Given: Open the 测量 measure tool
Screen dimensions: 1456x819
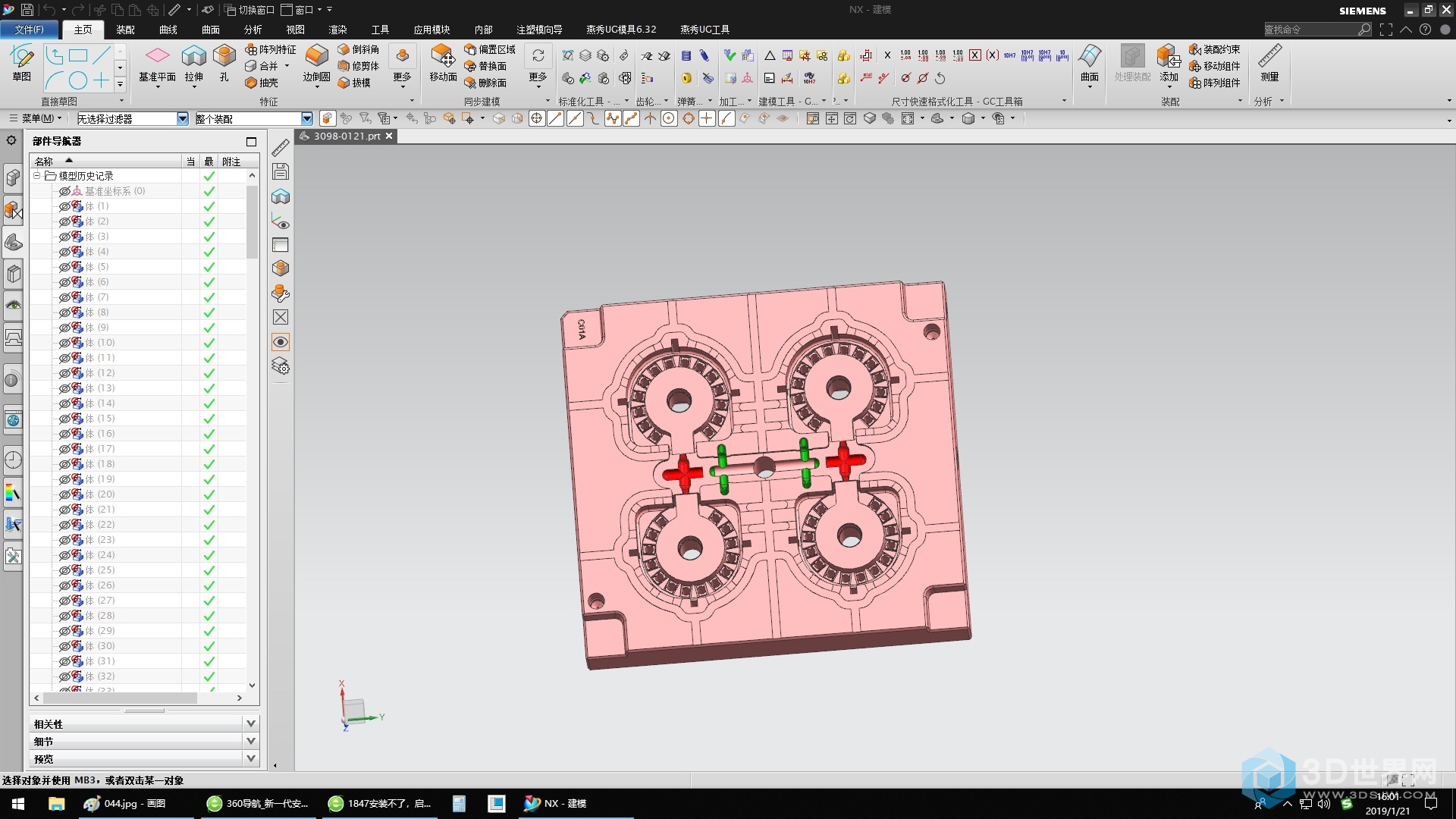Looking at the screenshot, I should (x=1269, y=64).
